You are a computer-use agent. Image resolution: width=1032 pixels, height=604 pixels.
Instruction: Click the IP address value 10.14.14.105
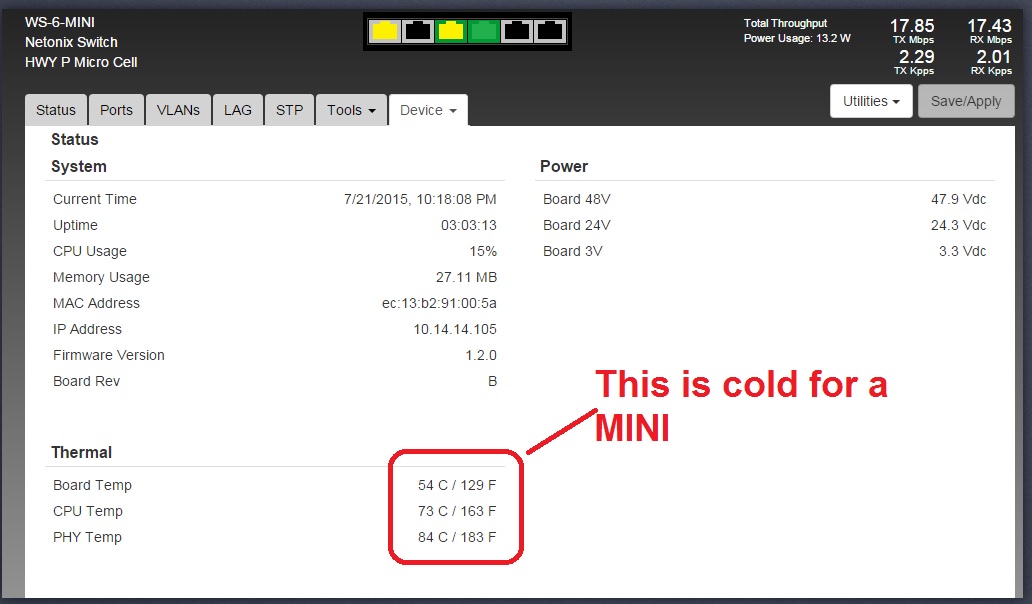(454, 329)
